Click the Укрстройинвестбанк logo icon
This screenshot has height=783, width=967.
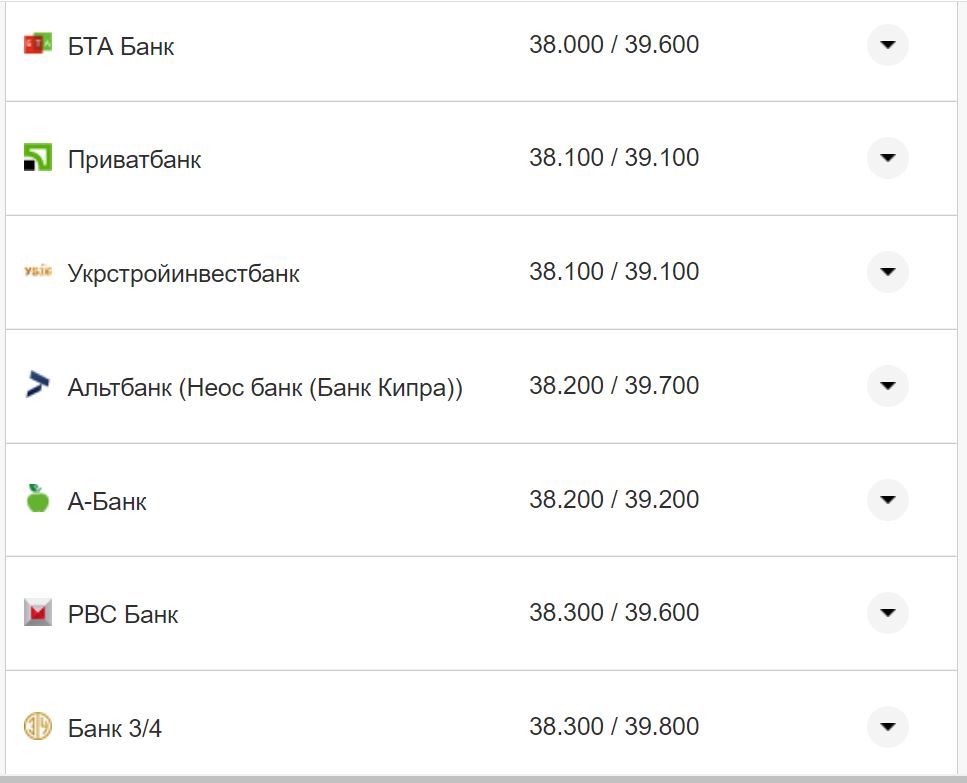pyautogui.click(x=37, y=272)
